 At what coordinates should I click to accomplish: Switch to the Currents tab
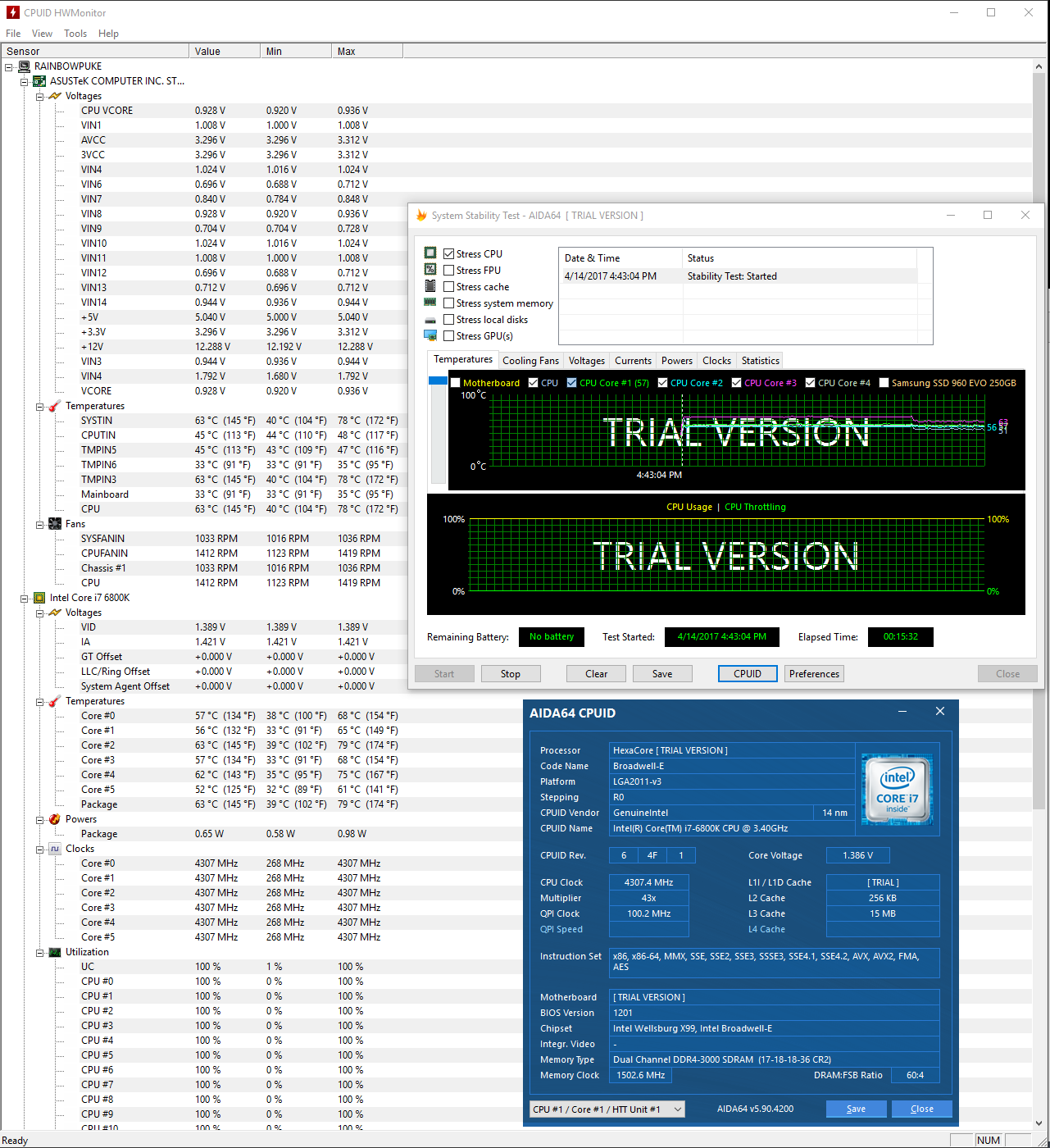click(634, 361)
